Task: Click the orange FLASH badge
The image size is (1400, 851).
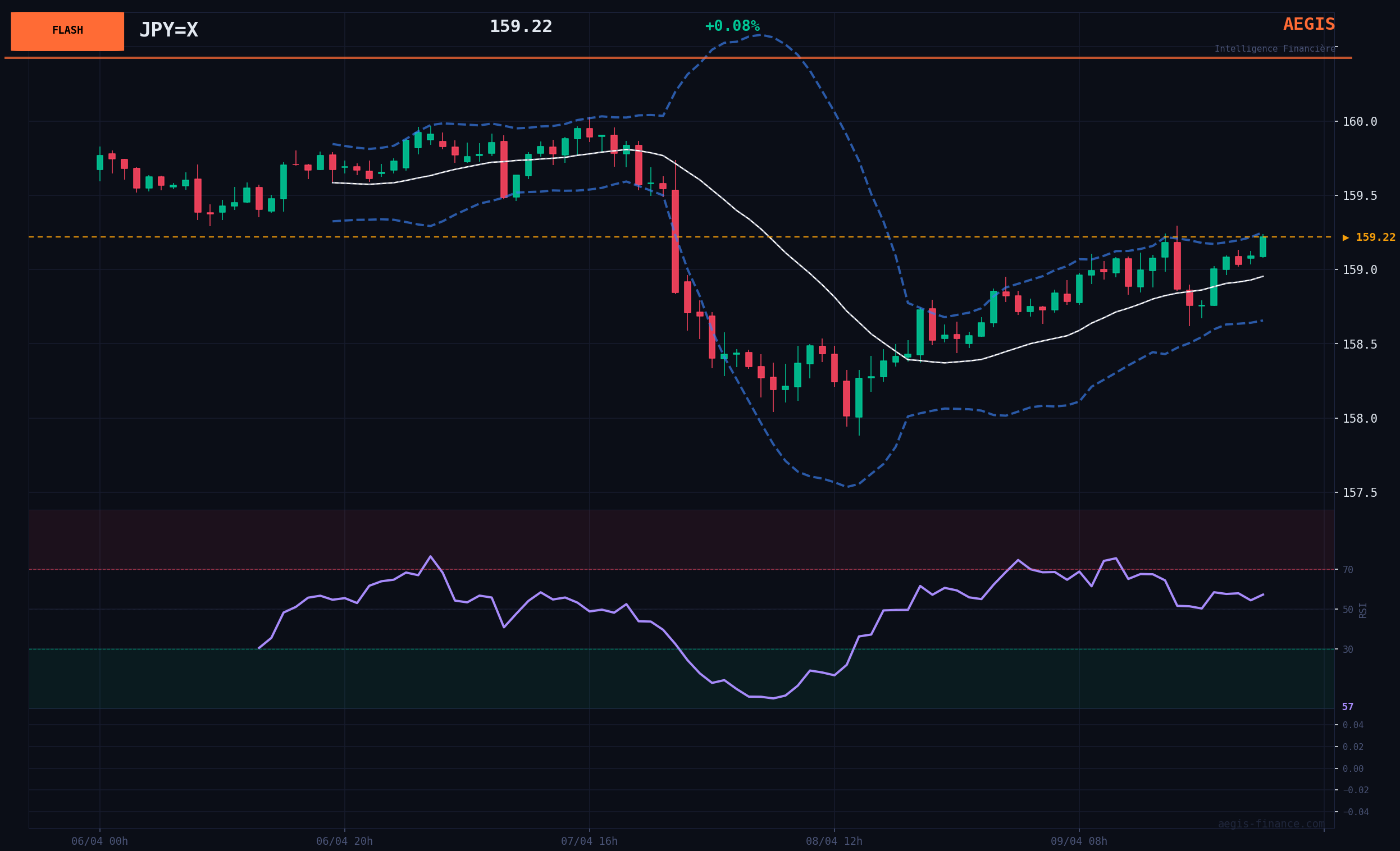Action: click(67, 31)
